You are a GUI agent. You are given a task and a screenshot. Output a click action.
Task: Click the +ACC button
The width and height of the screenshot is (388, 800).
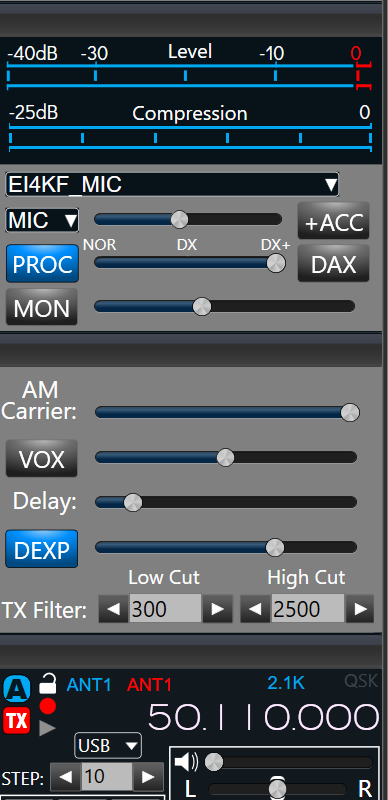pos(333,221)
